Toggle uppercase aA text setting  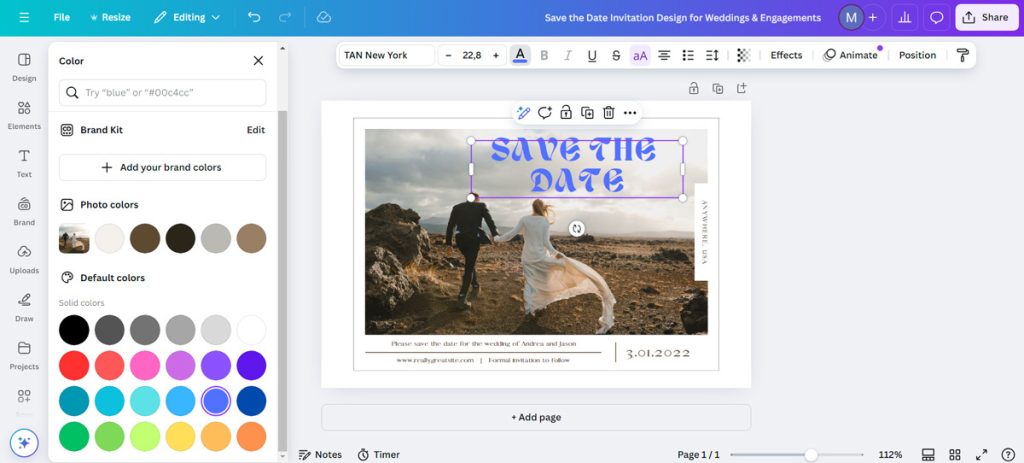click(x=640, y=55)
